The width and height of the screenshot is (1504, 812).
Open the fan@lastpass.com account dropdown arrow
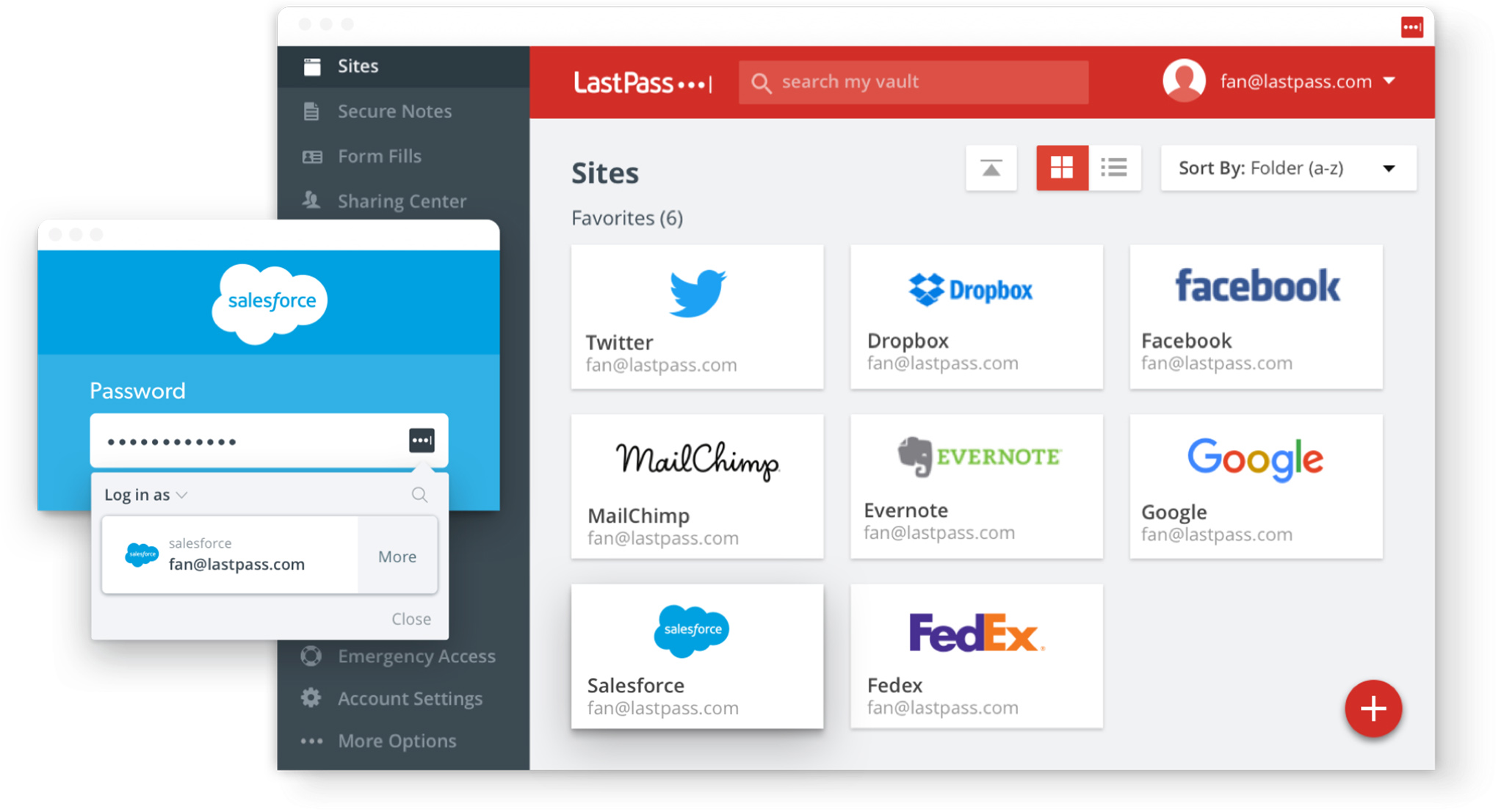1389,81
